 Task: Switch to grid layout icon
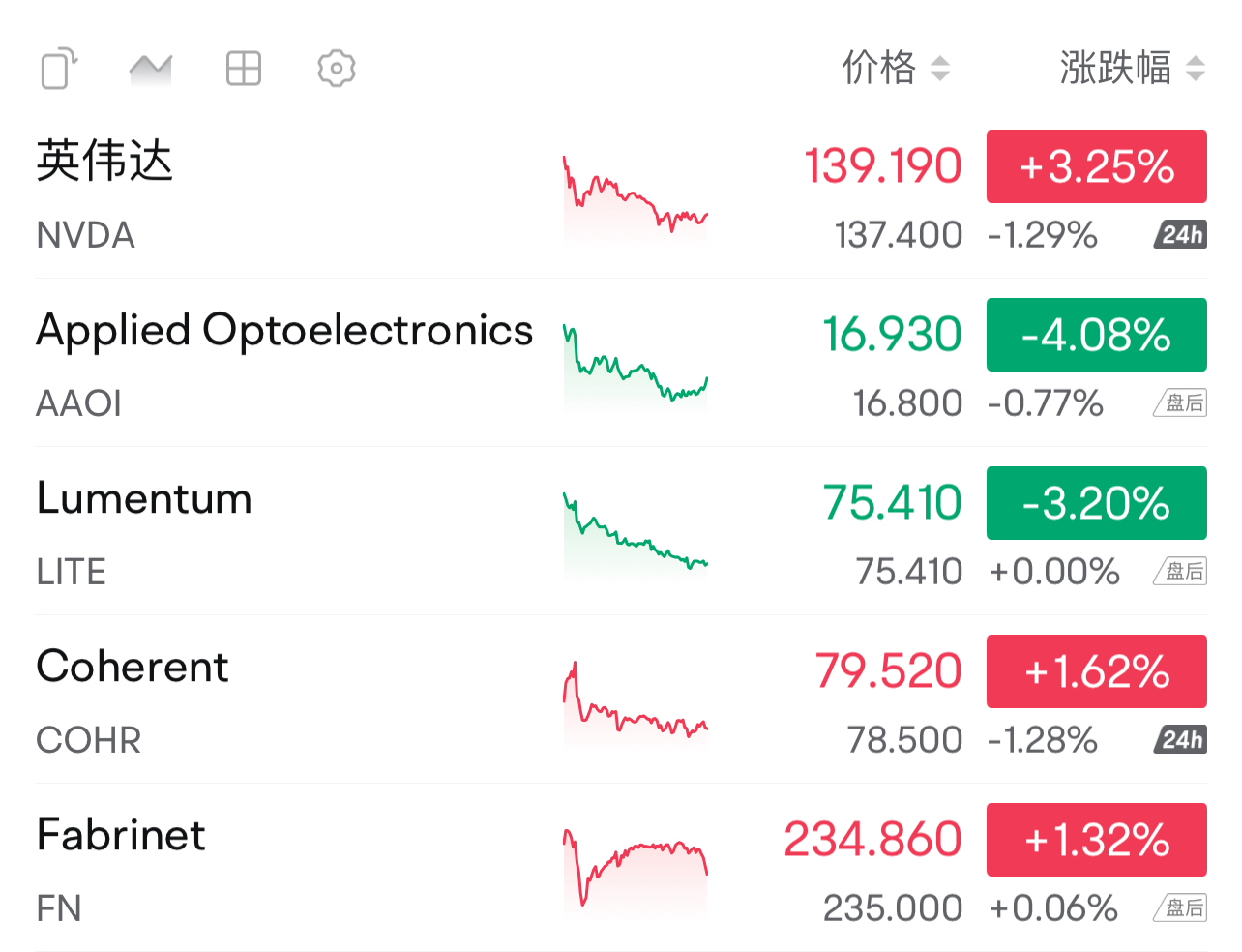(x=244, y=69)
